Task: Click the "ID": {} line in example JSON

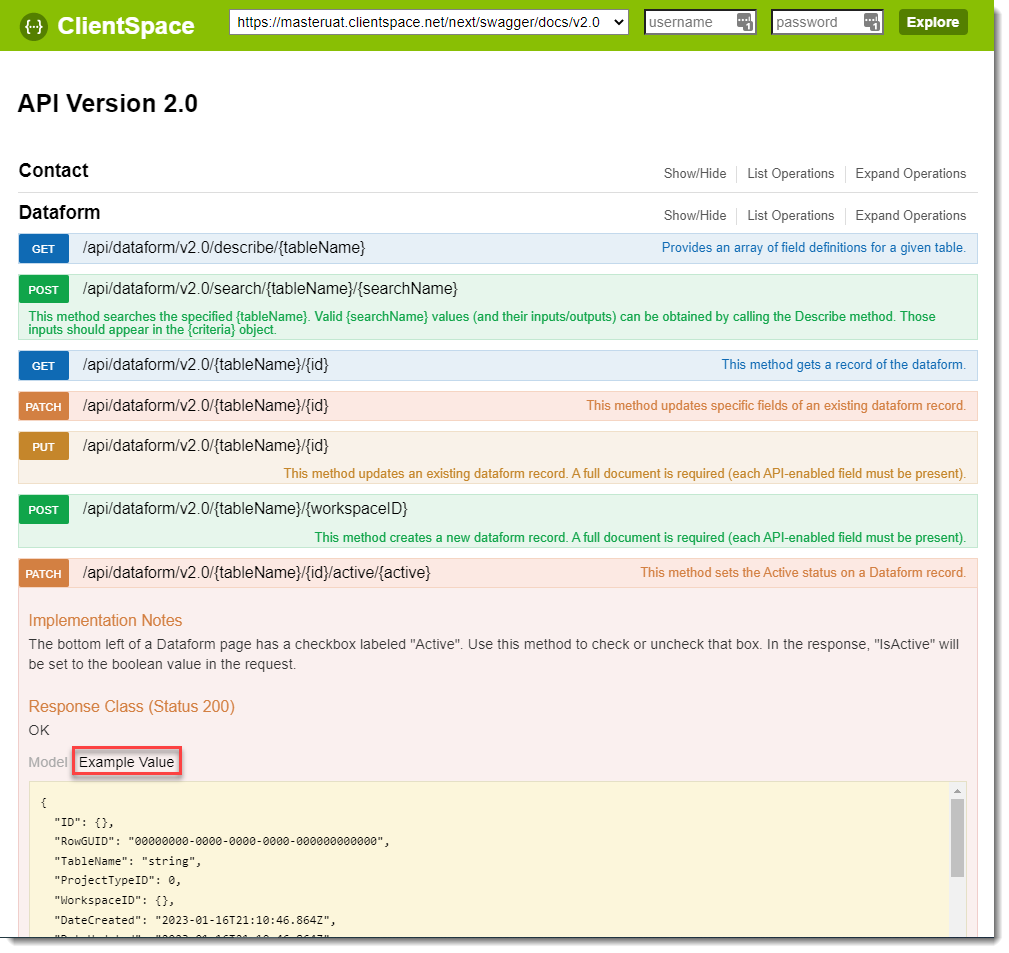Action: click(x=84, y=822)
